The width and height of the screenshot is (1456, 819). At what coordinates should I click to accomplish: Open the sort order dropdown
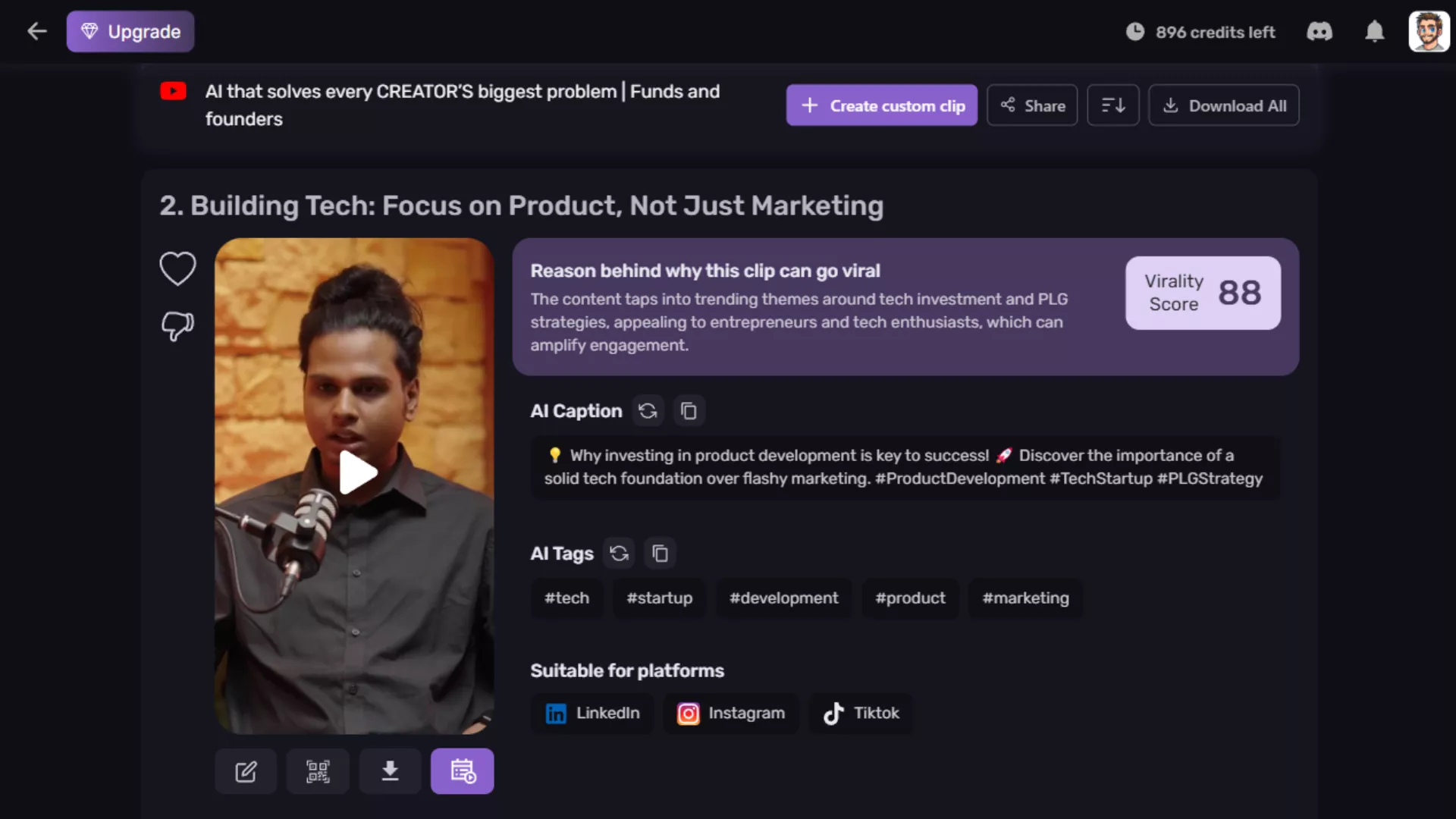tap(1112, 105)
